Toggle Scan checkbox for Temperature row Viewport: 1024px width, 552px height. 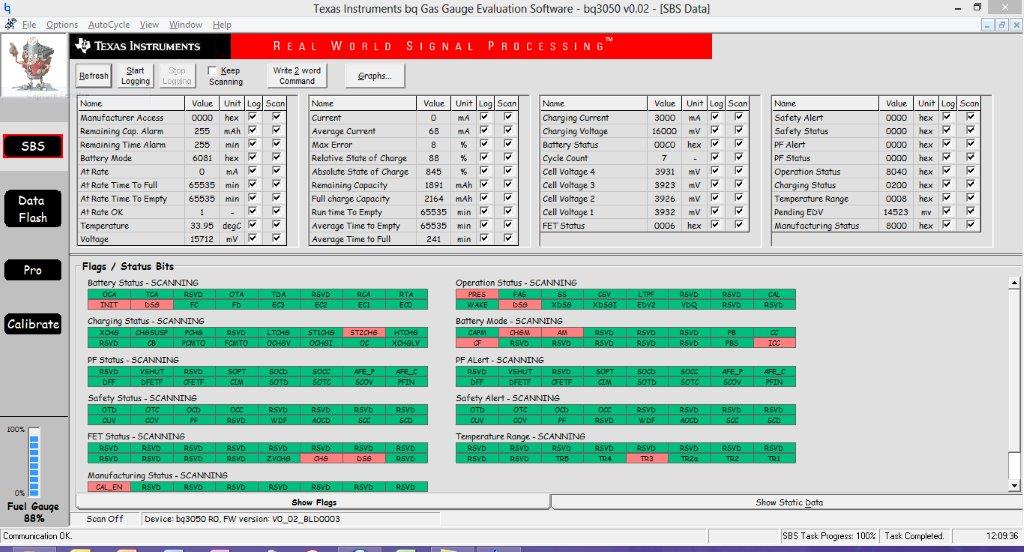tap(276, 225)
